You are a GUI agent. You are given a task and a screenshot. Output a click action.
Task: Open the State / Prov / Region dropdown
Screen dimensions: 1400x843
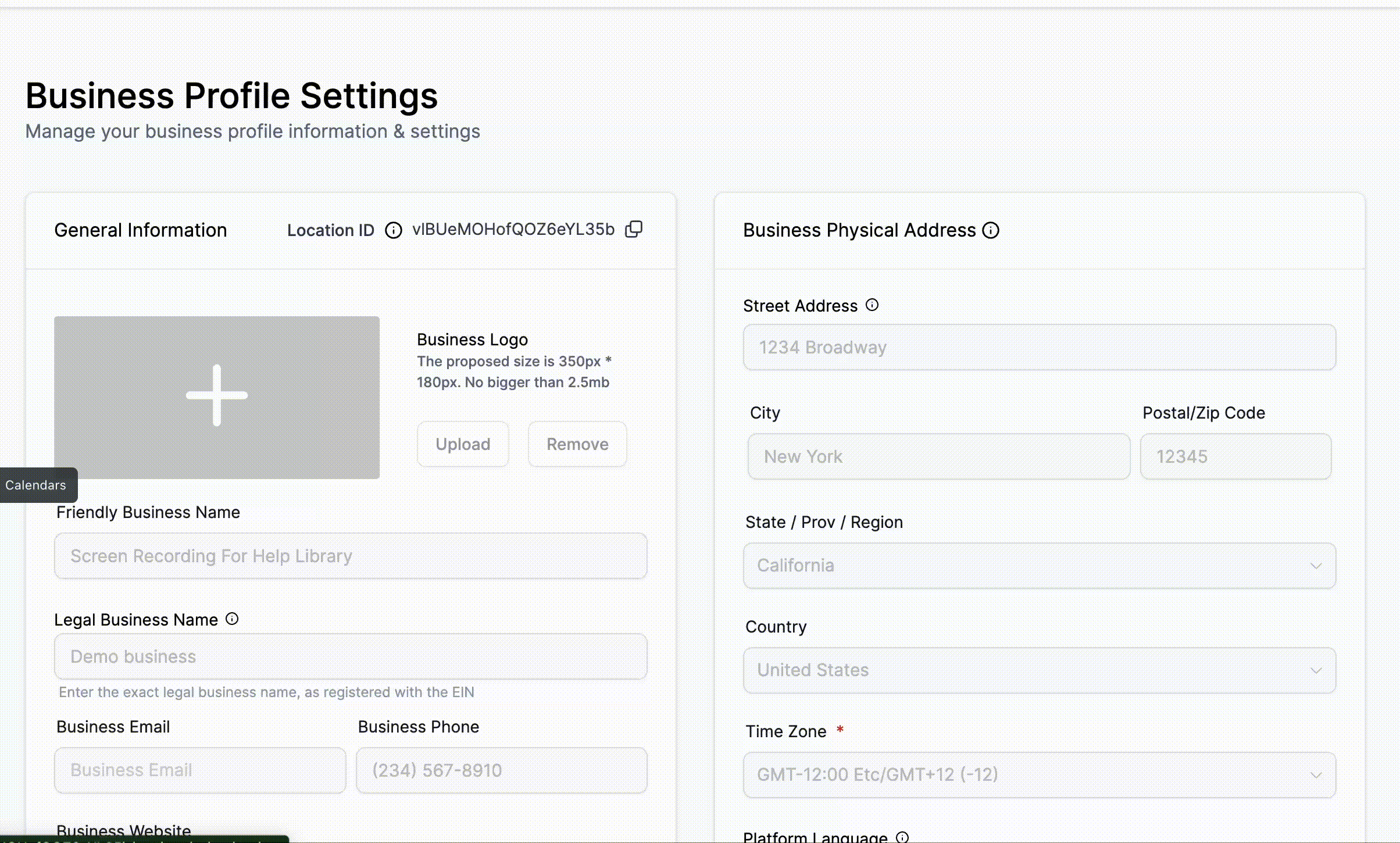point(1039,565)
